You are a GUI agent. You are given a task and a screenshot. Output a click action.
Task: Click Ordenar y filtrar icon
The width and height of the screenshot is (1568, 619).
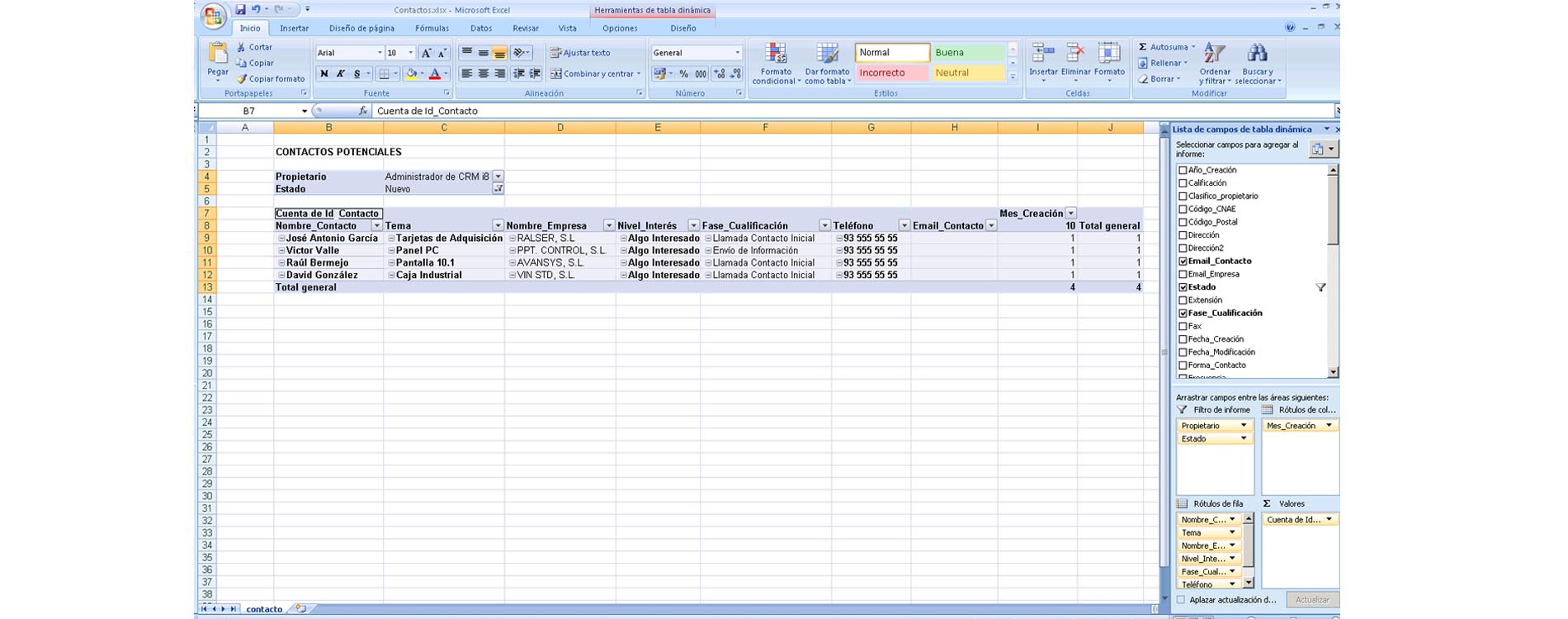pos(1214,54)
